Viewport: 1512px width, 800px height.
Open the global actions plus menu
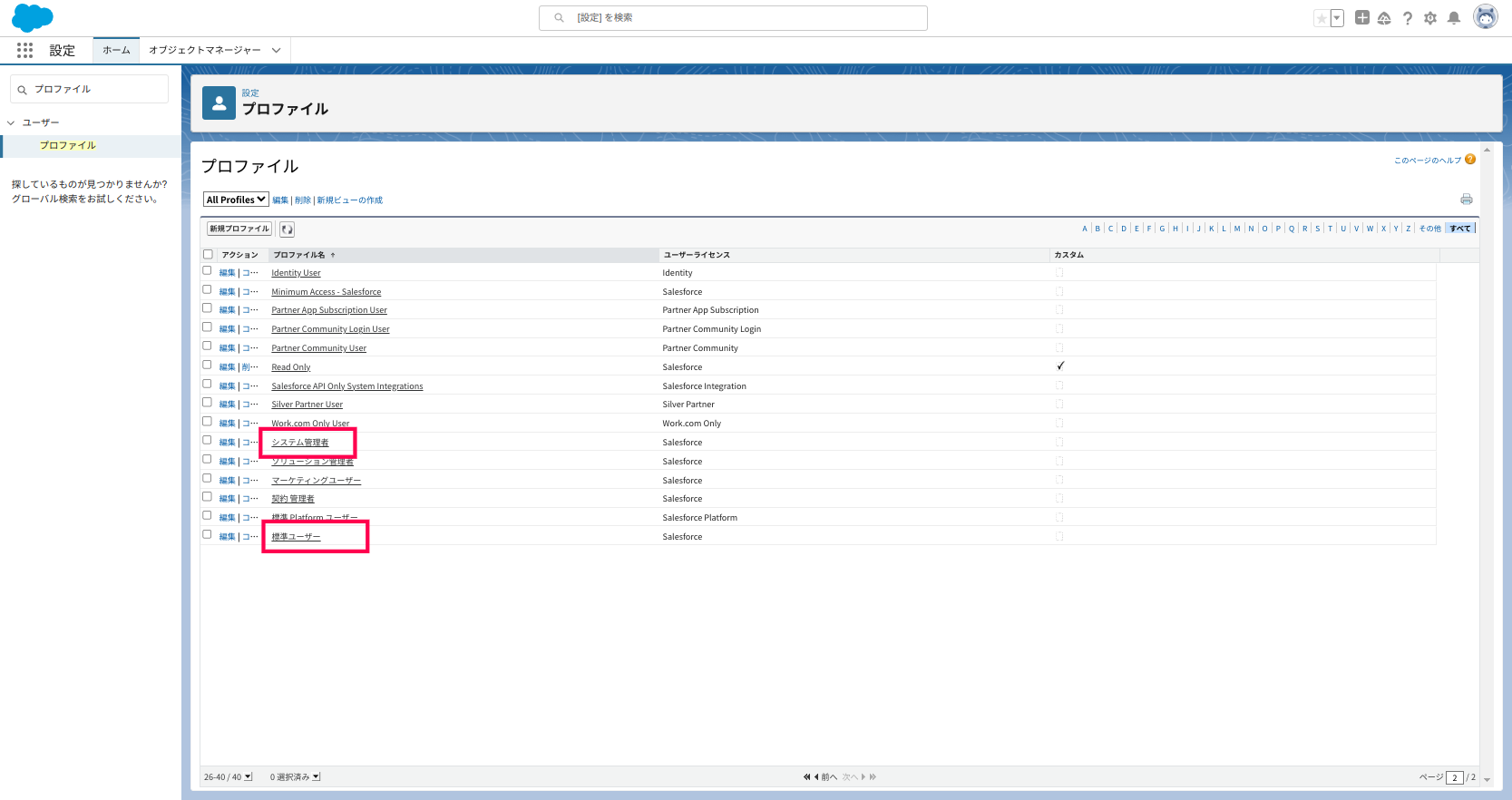tap(1362, 17)
